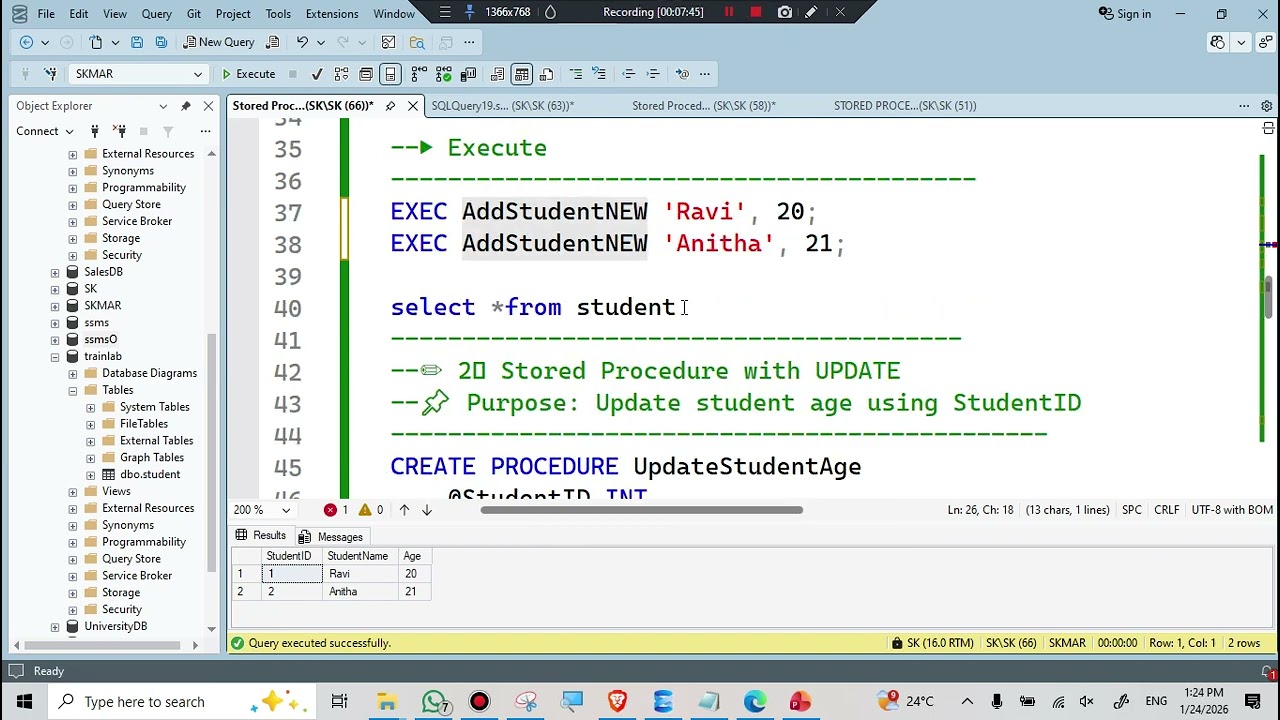Screen dimensions: 1280x720
Task: Switch to STORED PROCE... (SK\SK (51)) tab
Action: pos(905,106)
